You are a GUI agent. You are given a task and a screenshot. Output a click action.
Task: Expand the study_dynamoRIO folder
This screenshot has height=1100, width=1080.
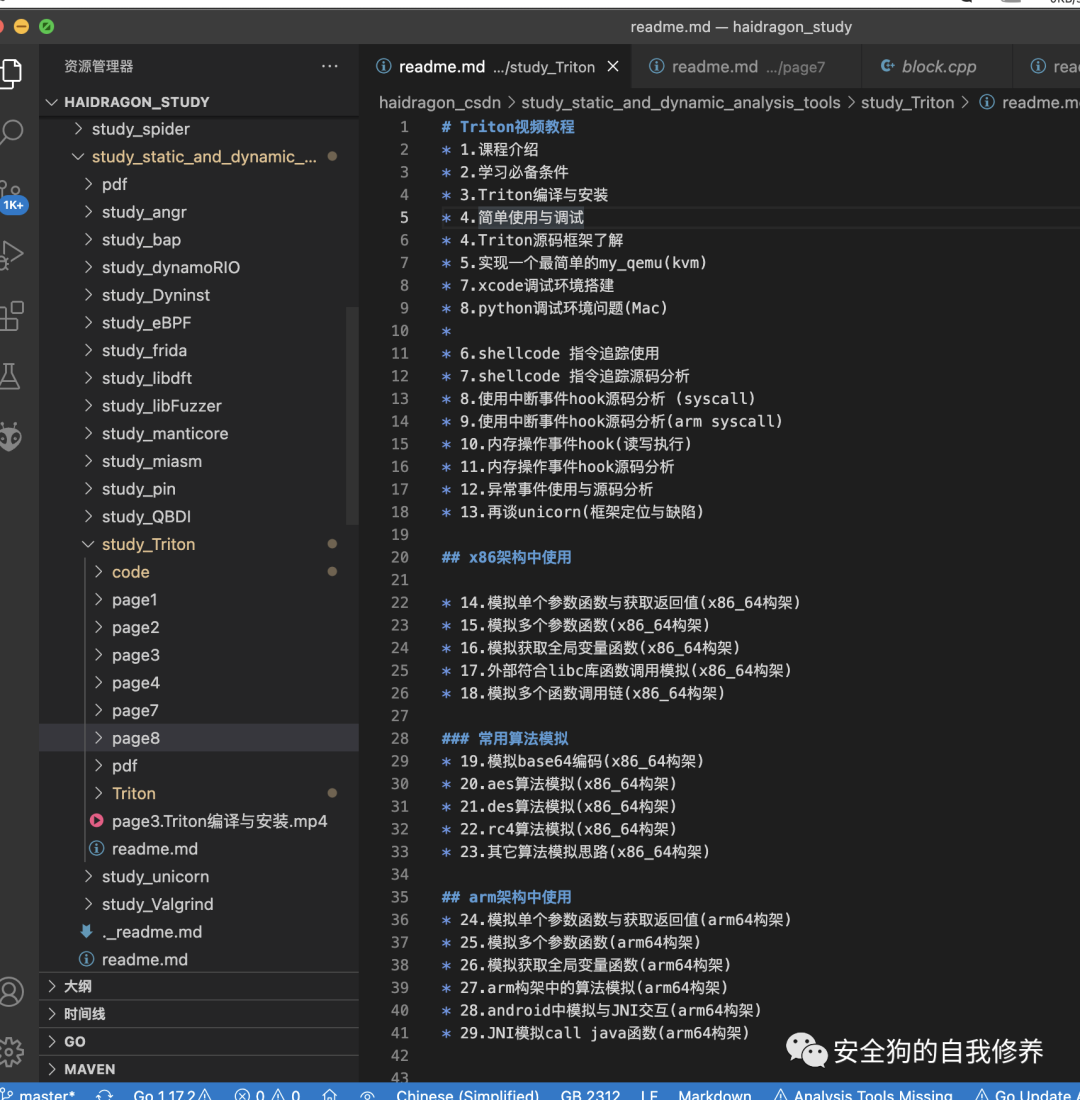point(199,267)
